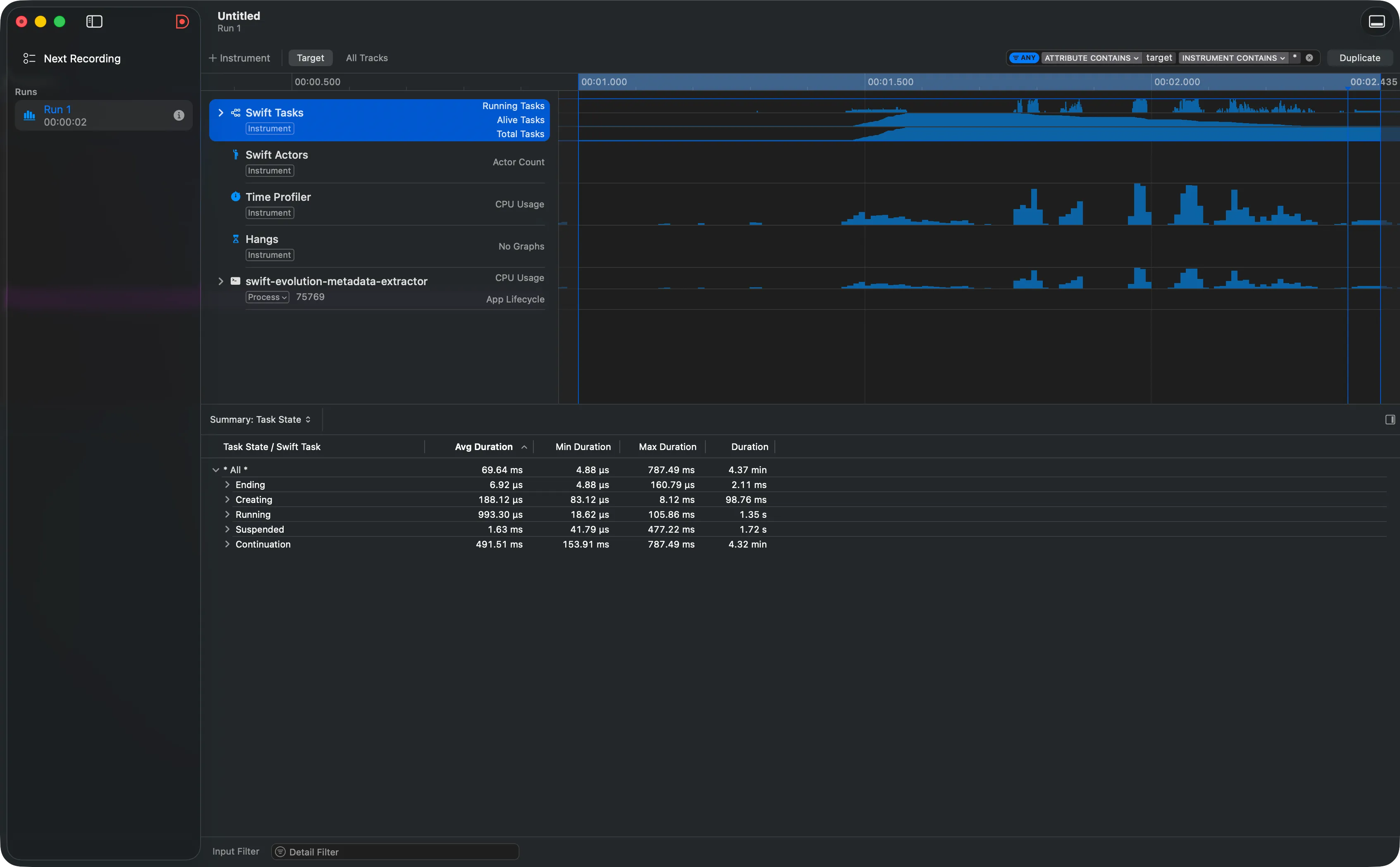This screenshot has height=867, width=1400.
Task: Sort by Avg Duration column
Action: (483, 447)
